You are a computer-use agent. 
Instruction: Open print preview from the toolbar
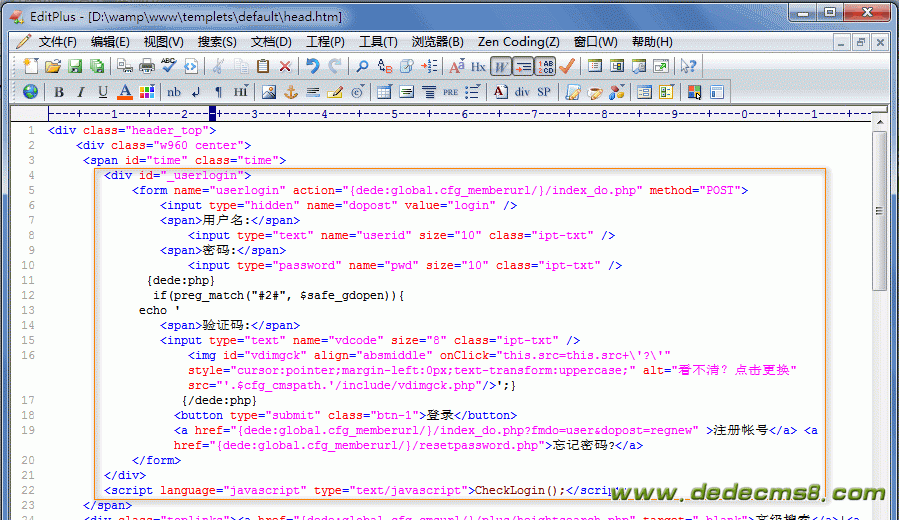[x=124, y=67]
